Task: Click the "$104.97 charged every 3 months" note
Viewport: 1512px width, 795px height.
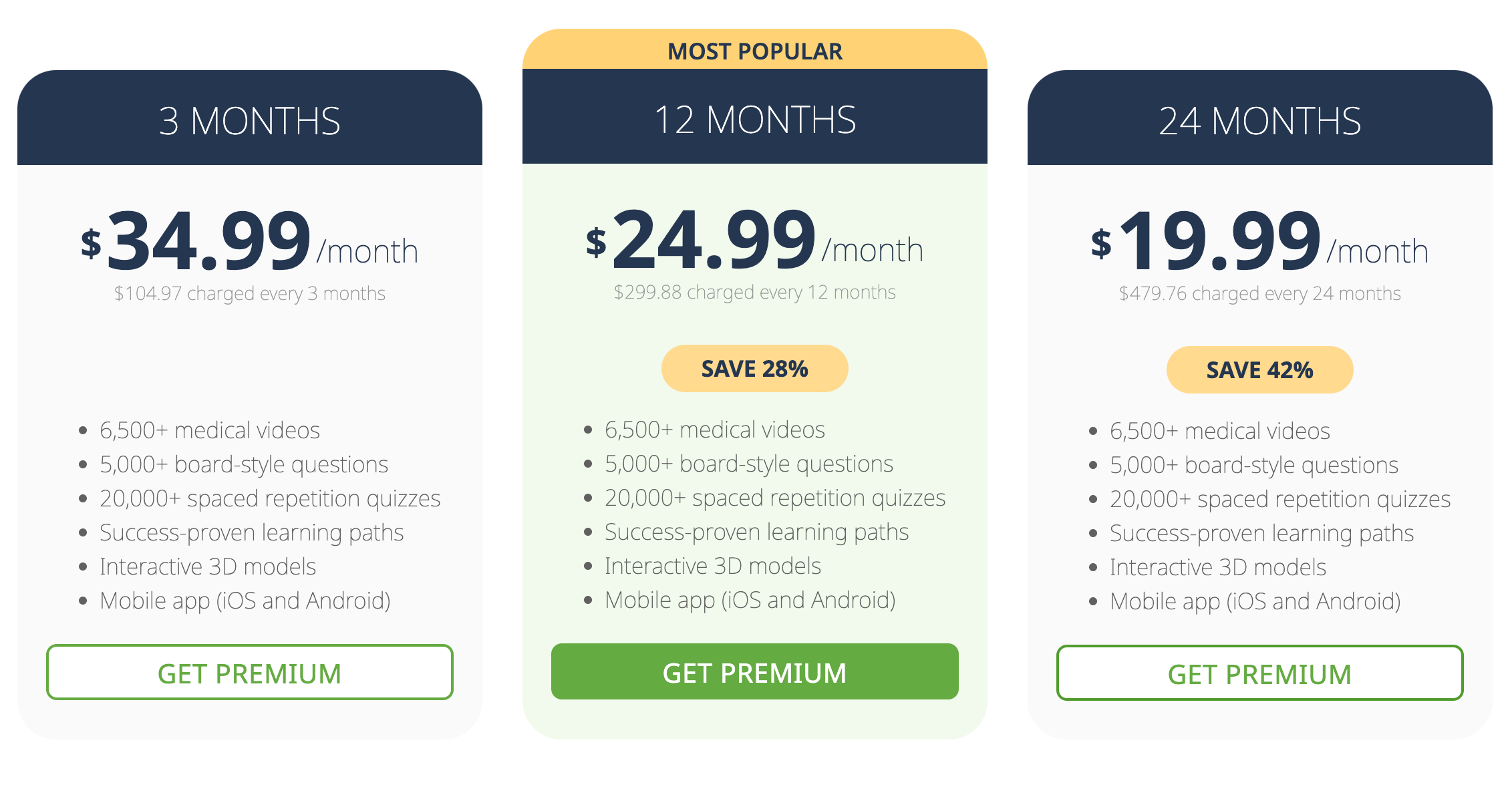Action: (x=249, y=293)
